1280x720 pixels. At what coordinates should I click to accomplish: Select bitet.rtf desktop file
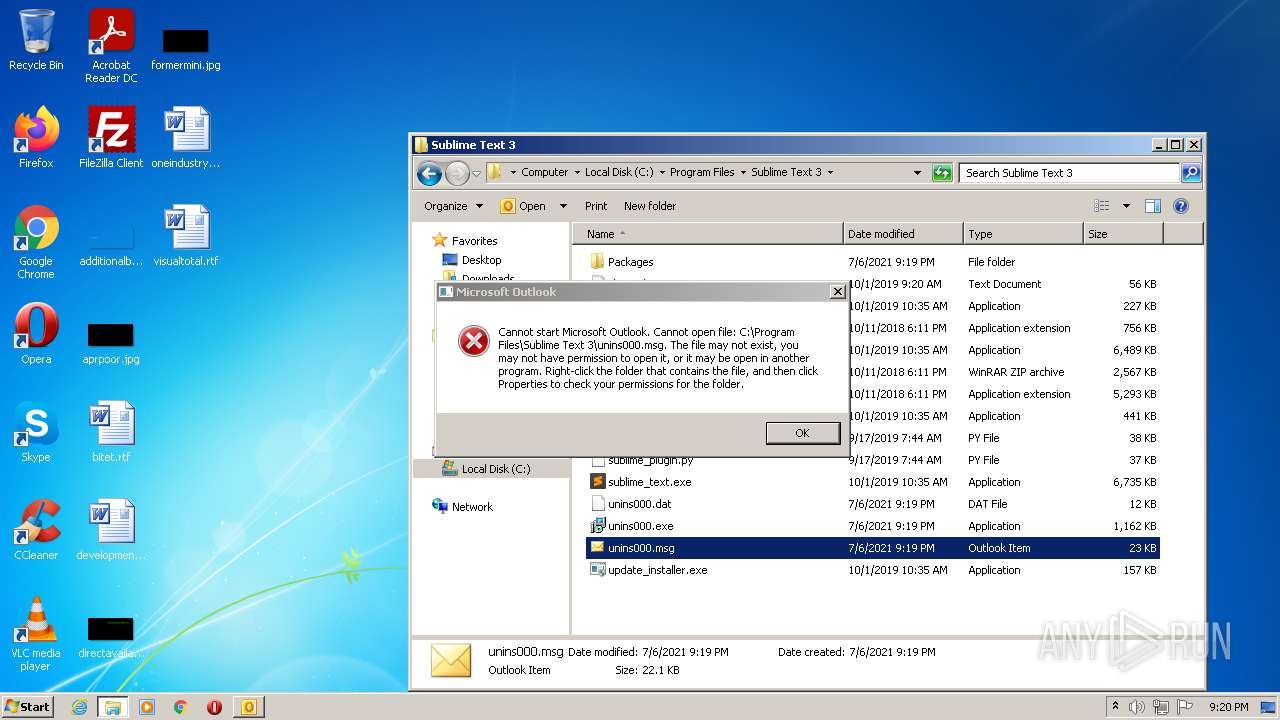111,432
